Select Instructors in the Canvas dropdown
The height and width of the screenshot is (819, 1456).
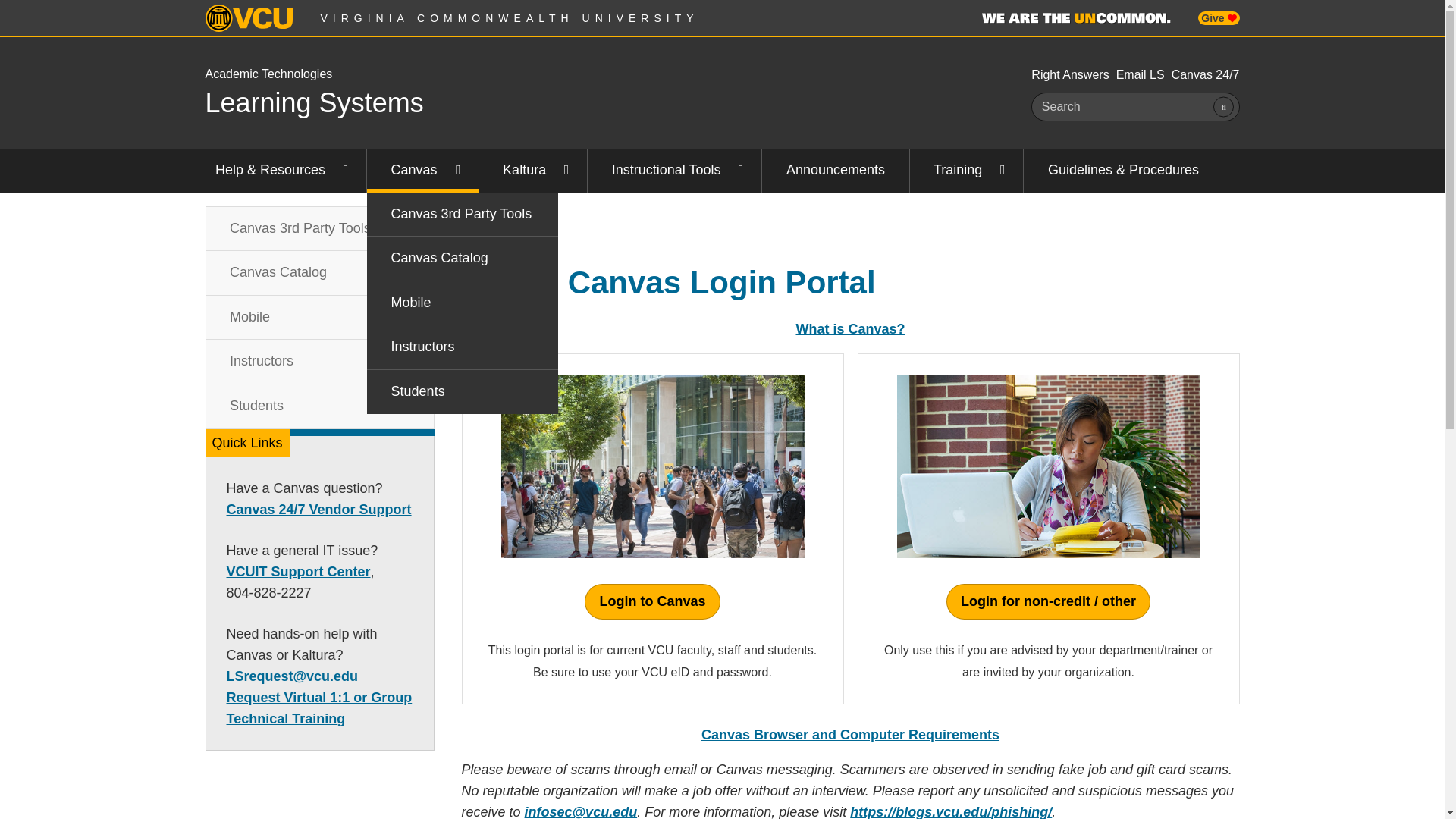462,347
